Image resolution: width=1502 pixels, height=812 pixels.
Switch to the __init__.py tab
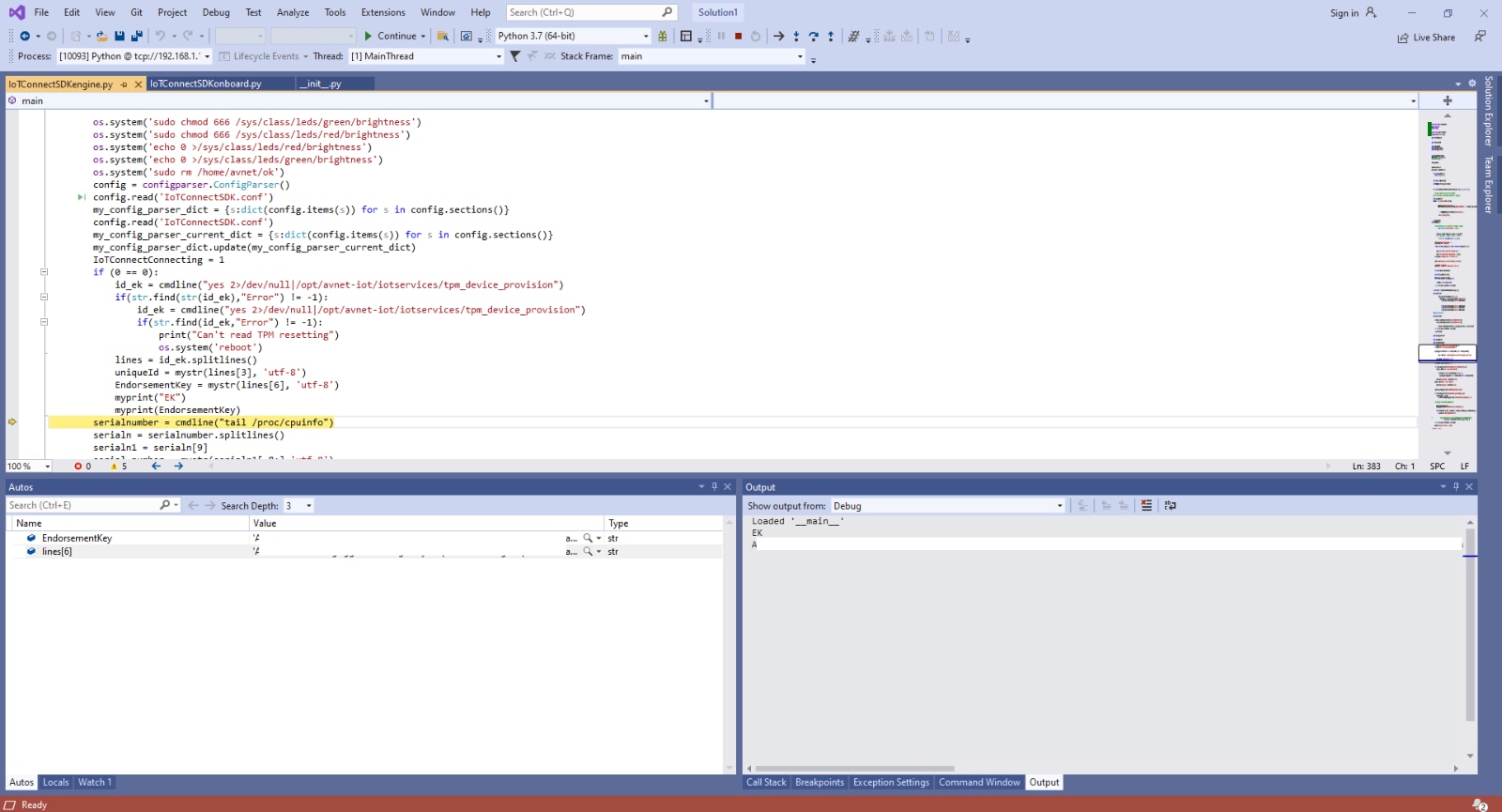322,84
